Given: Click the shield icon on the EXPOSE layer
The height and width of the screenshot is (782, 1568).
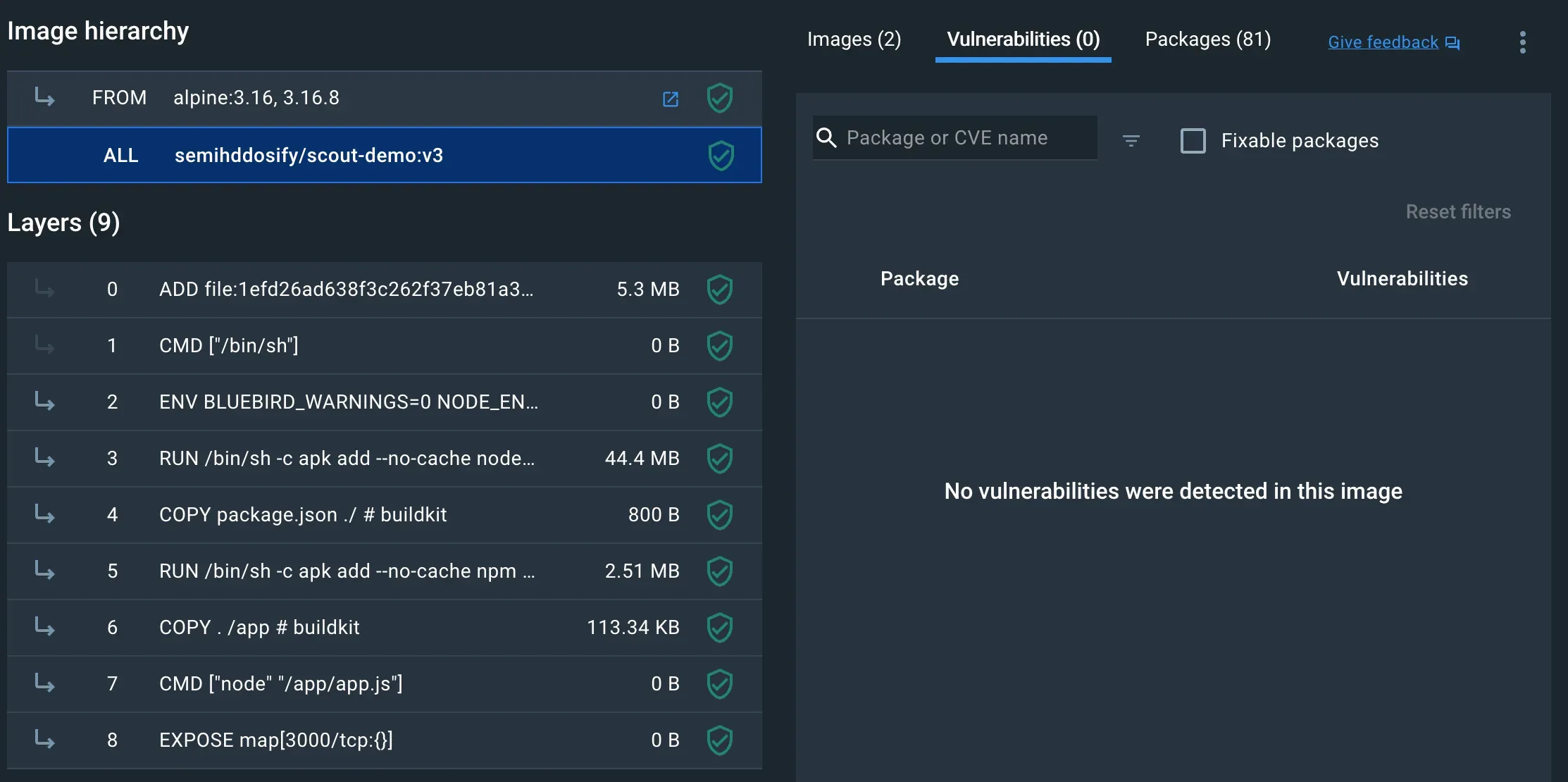Looking at the screenshot, I should pos(720,740).
